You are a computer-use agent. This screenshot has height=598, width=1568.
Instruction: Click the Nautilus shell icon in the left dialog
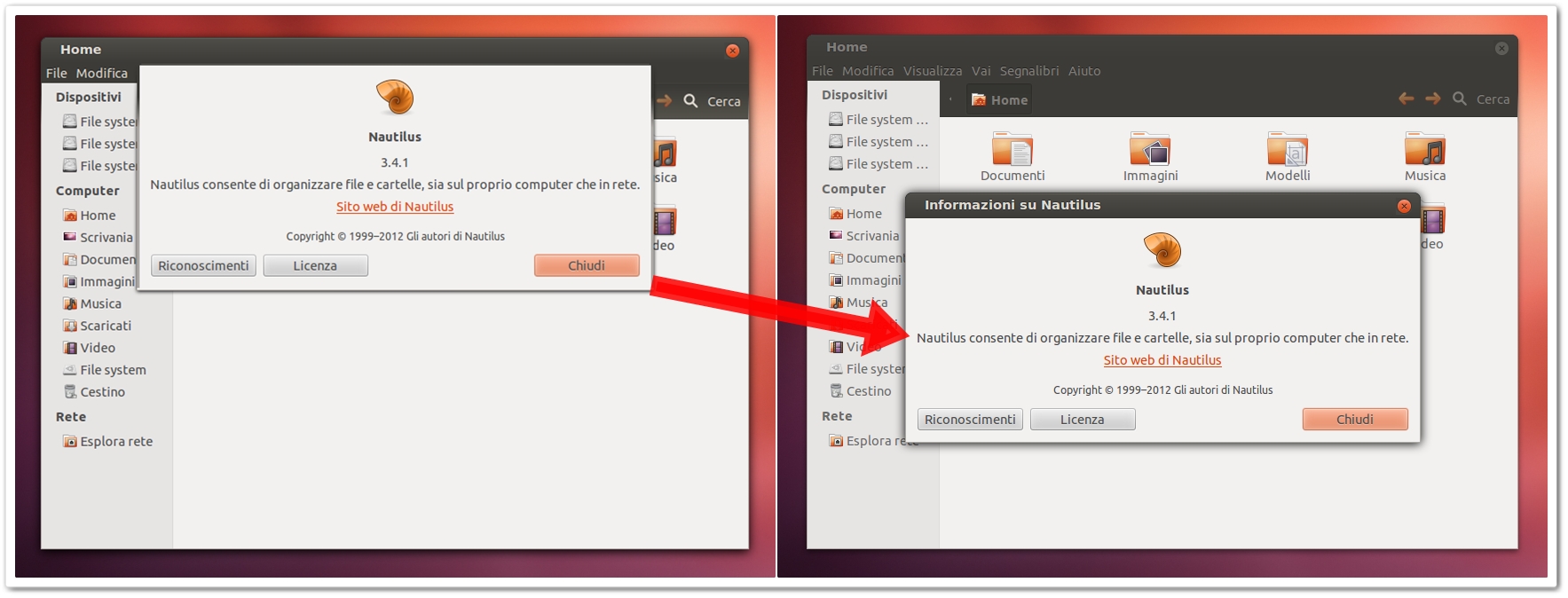point(395,98)
